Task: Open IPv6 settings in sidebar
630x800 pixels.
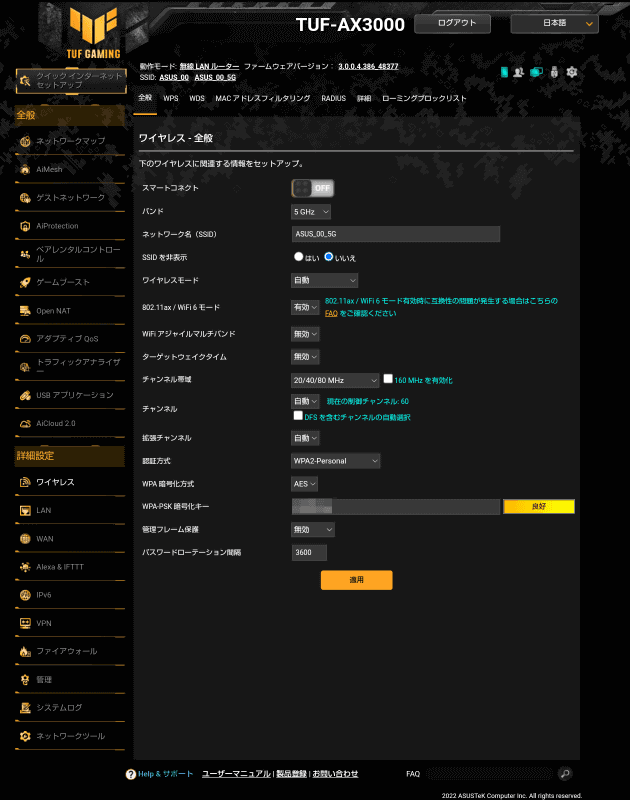Action: tap(70, 595)
